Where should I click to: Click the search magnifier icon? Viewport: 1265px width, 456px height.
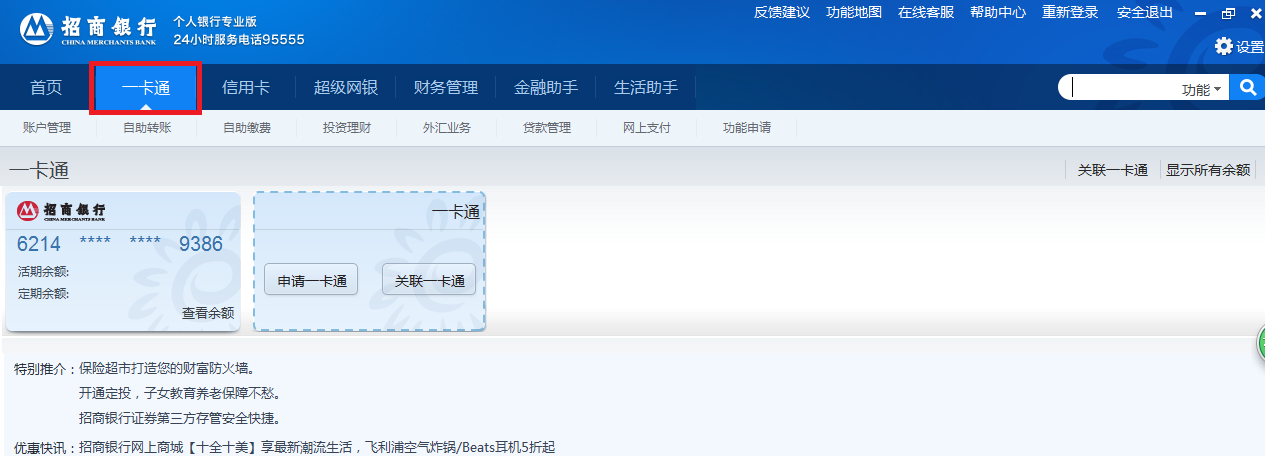click(x=1247, y=88)
